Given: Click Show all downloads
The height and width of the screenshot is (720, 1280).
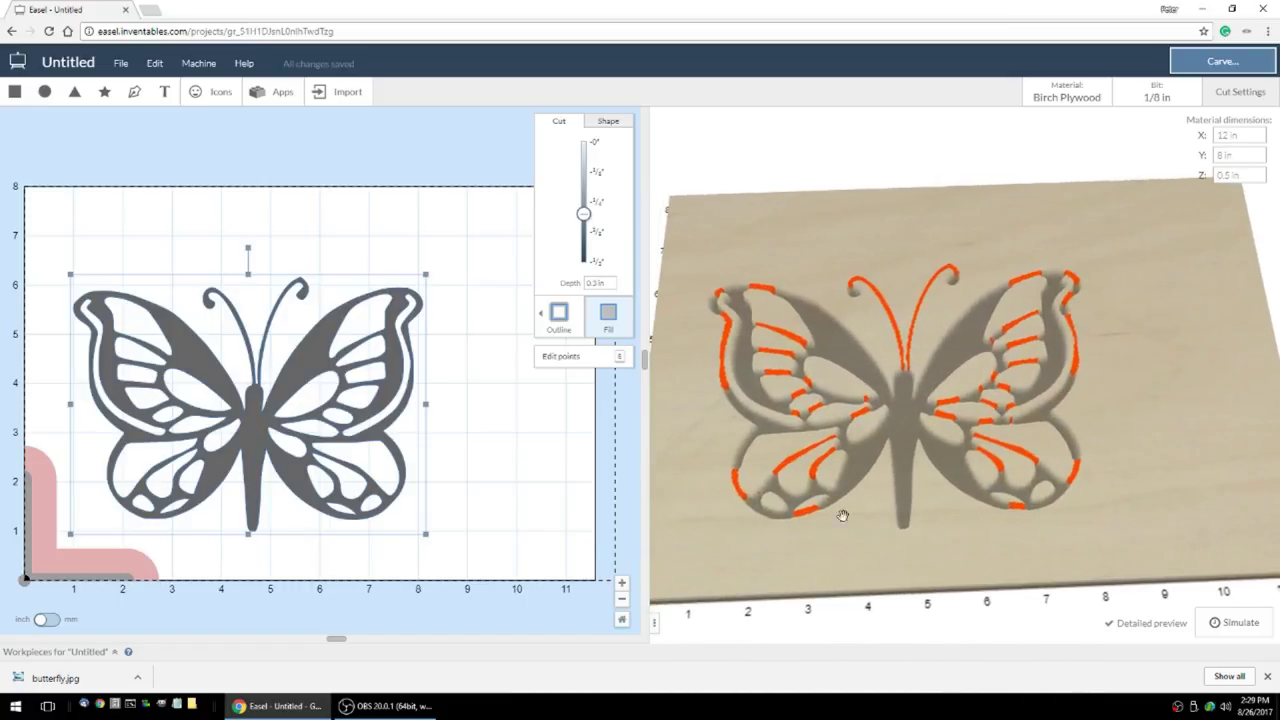Looking at the screenshot, I should [x=1230, y=677].
